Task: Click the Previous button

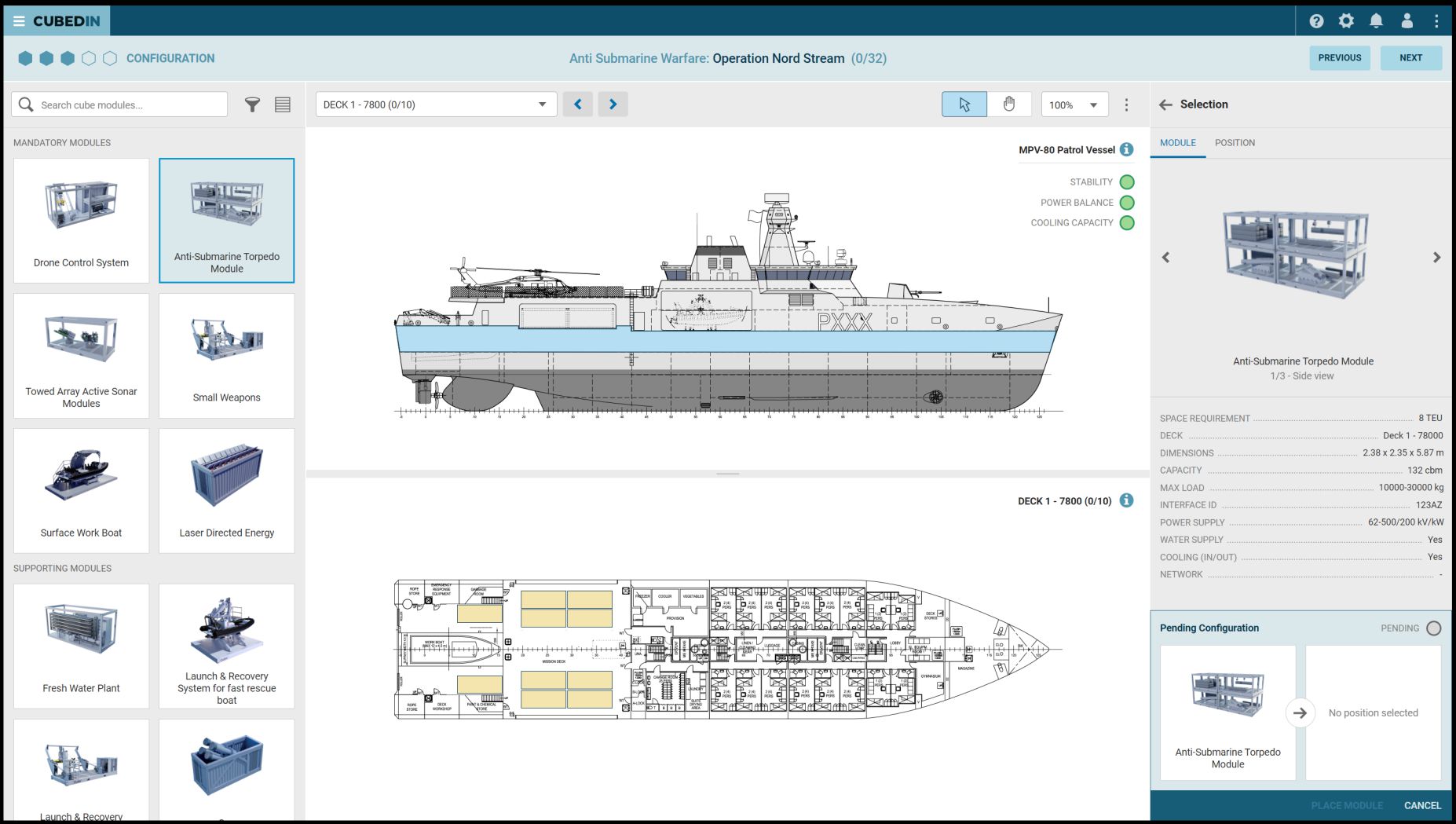Action: [x=1340, y=58]
